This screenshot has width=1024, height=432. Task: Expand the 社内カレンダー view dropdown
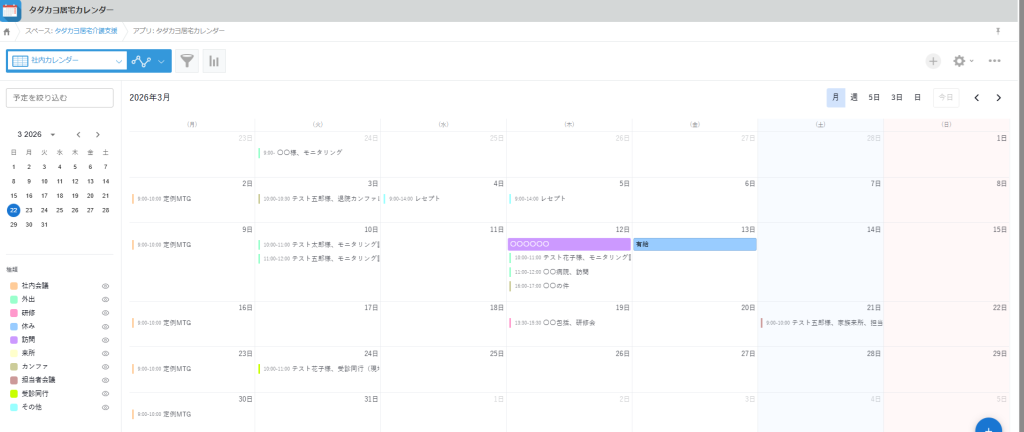click(119, 61)
